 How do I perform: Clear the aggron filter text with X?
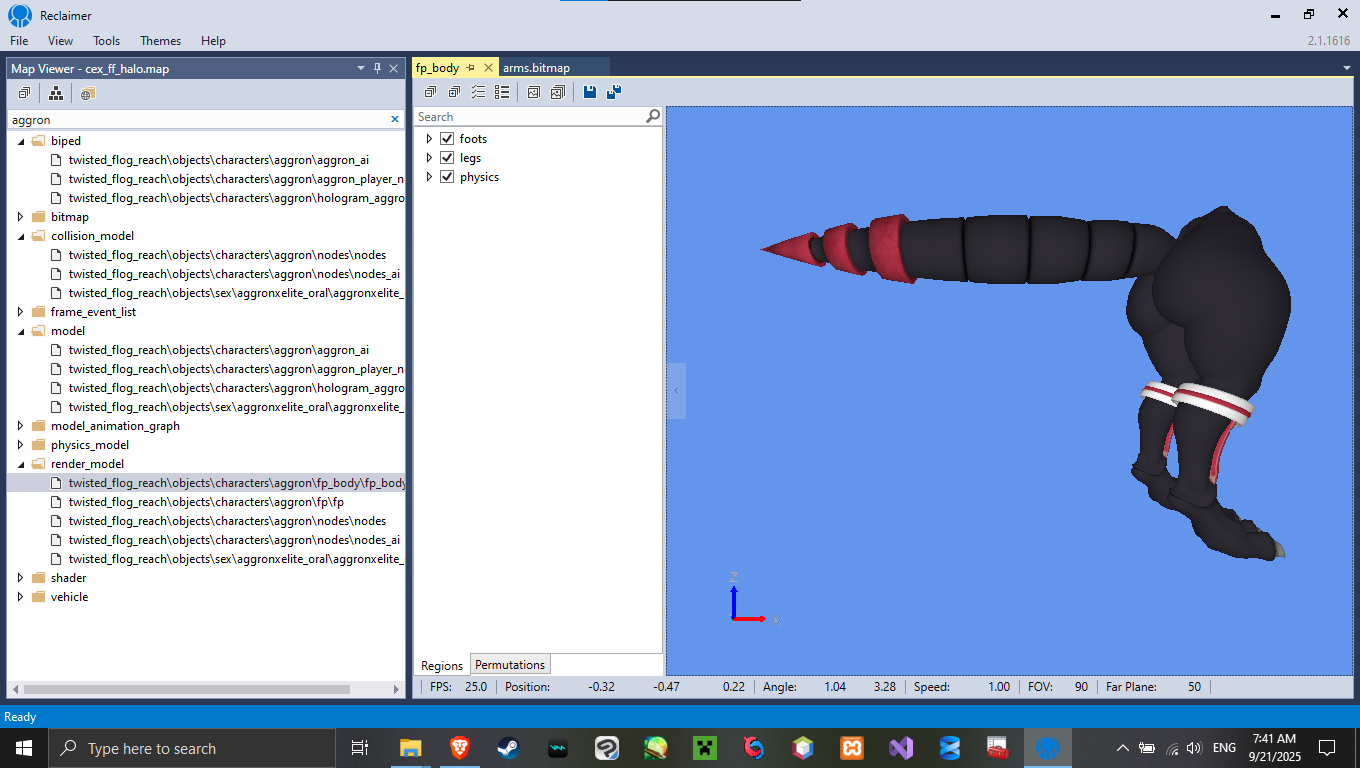[395, 119]
